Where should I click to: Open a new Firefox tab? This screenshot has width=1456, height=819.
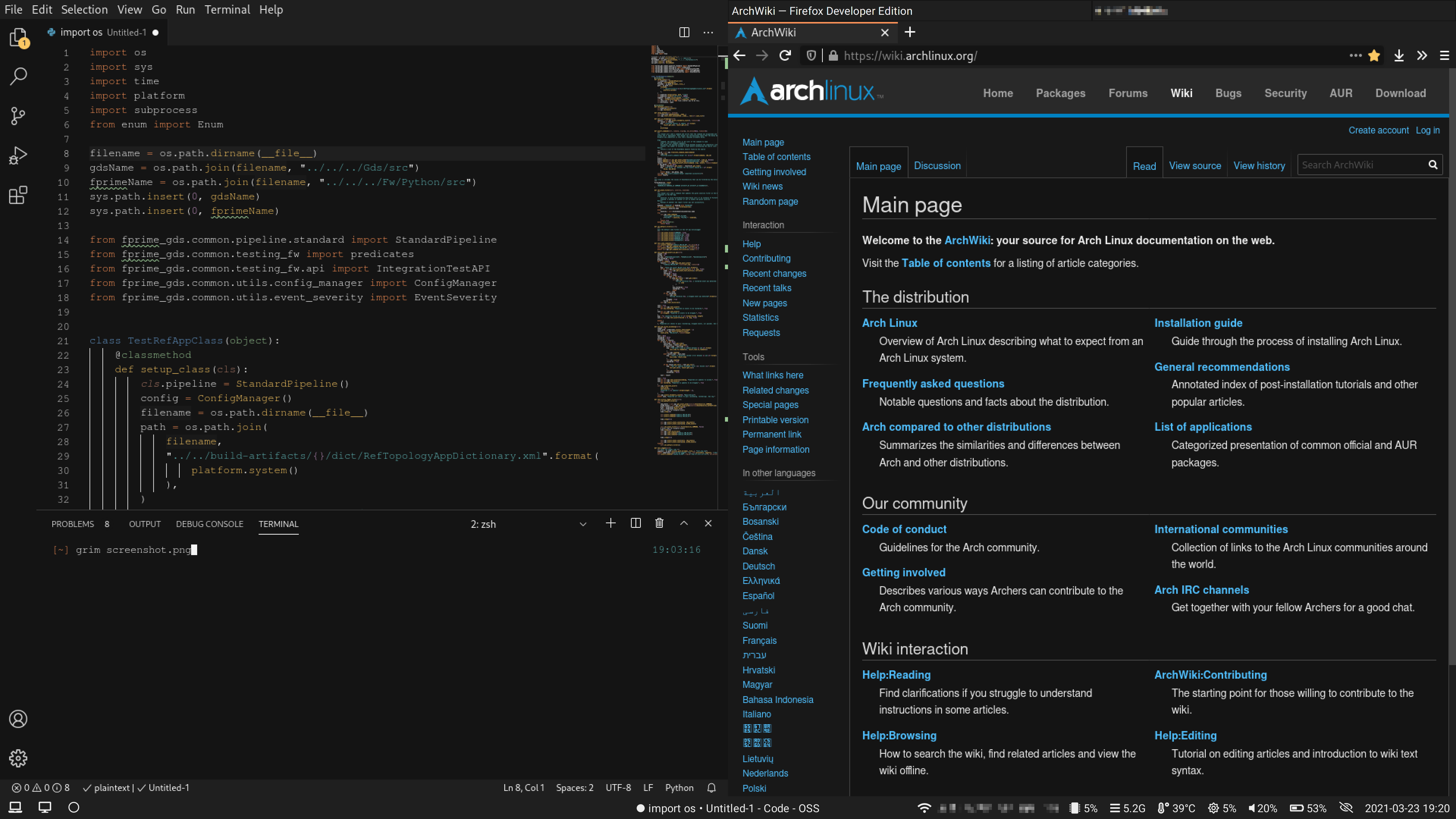[910, 32]
